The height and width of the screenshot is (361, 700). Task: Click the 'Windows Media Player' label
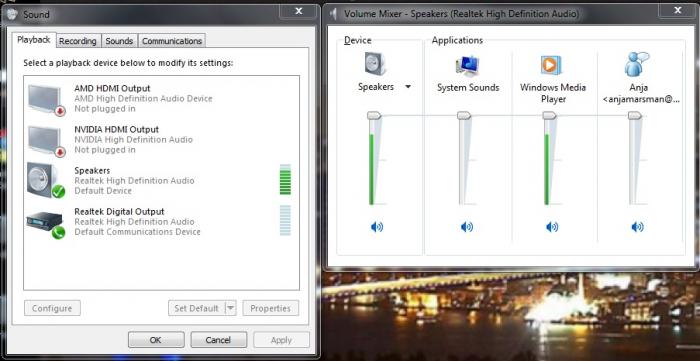[x=553, y=93]
